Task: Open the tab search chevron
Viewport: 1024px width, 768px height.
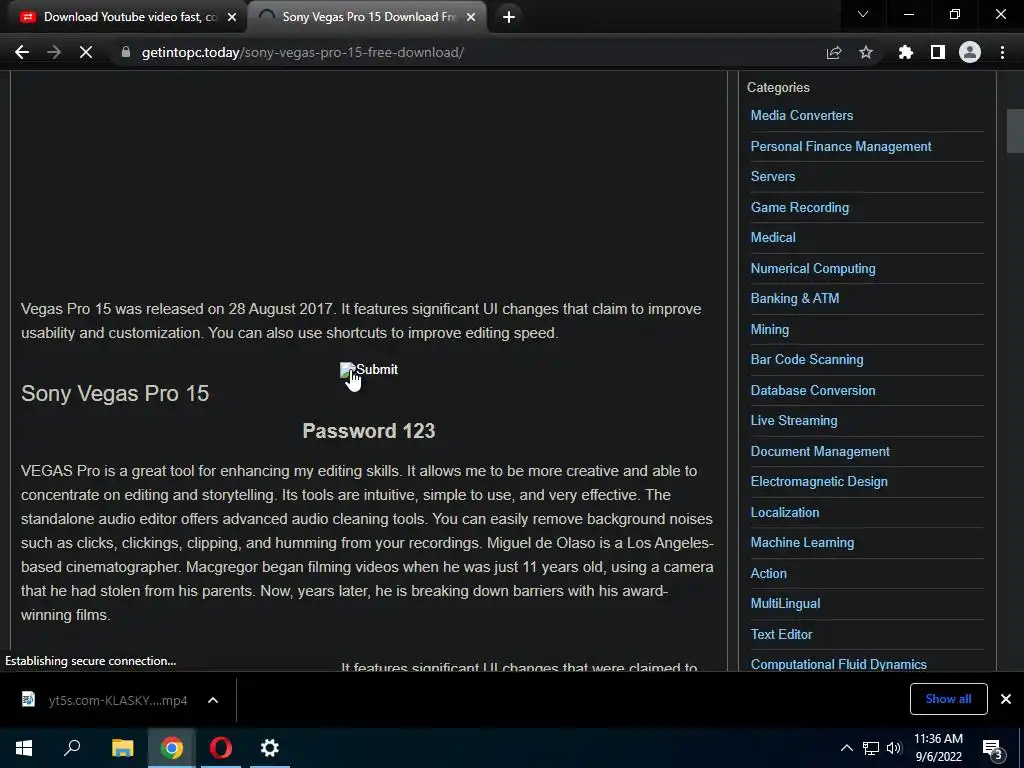Action: coord(863,14)
